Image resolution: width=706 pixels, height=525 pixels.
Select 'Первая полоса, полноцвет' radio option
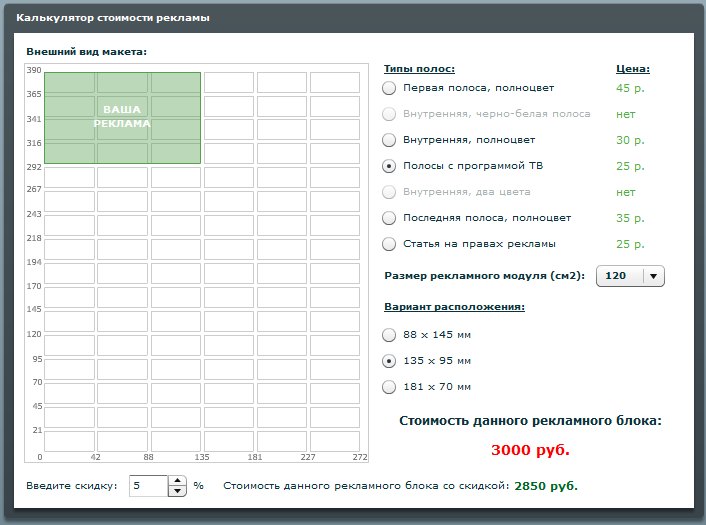pos(389,88)
